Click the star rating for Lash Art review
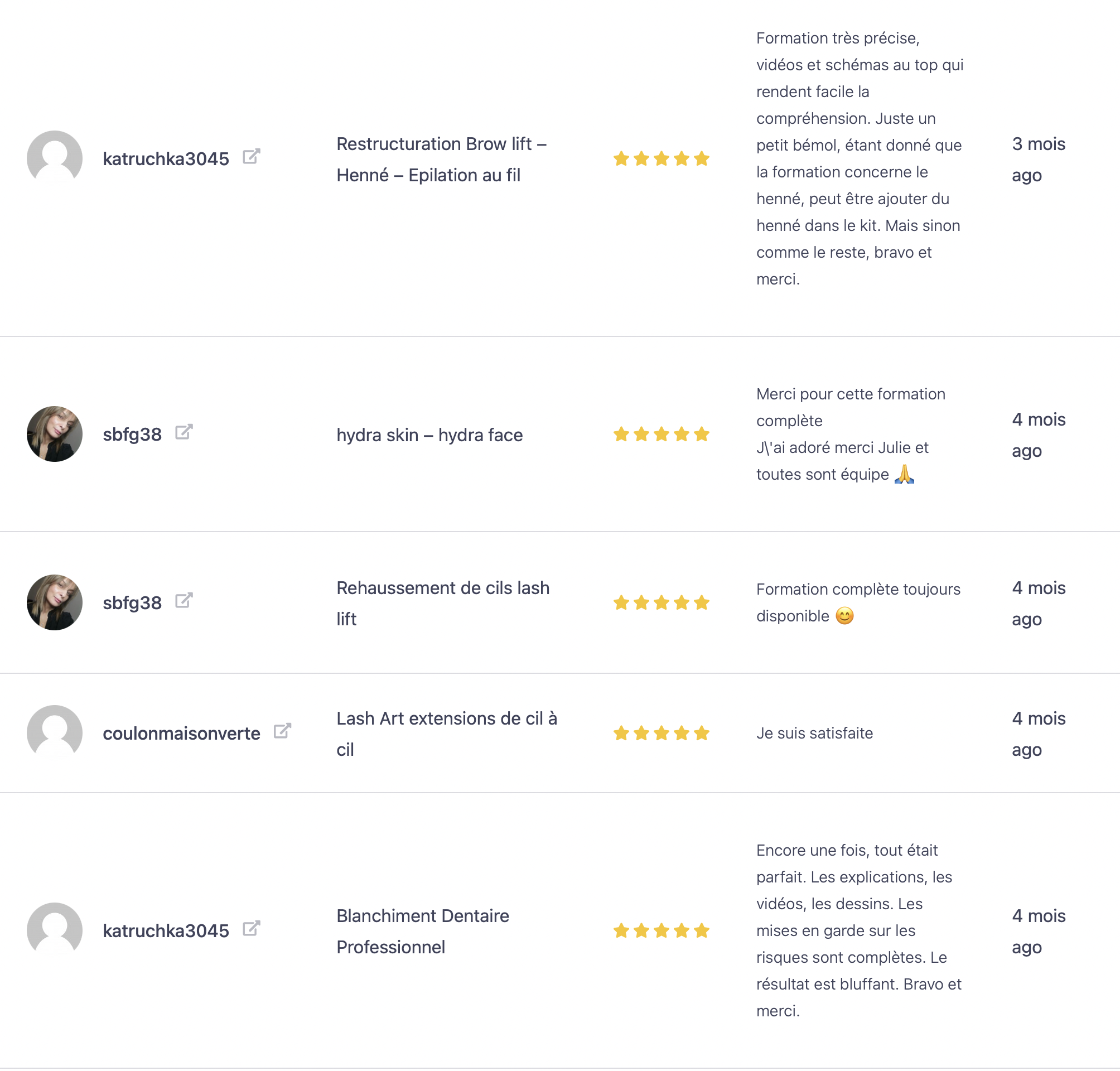 661,733
